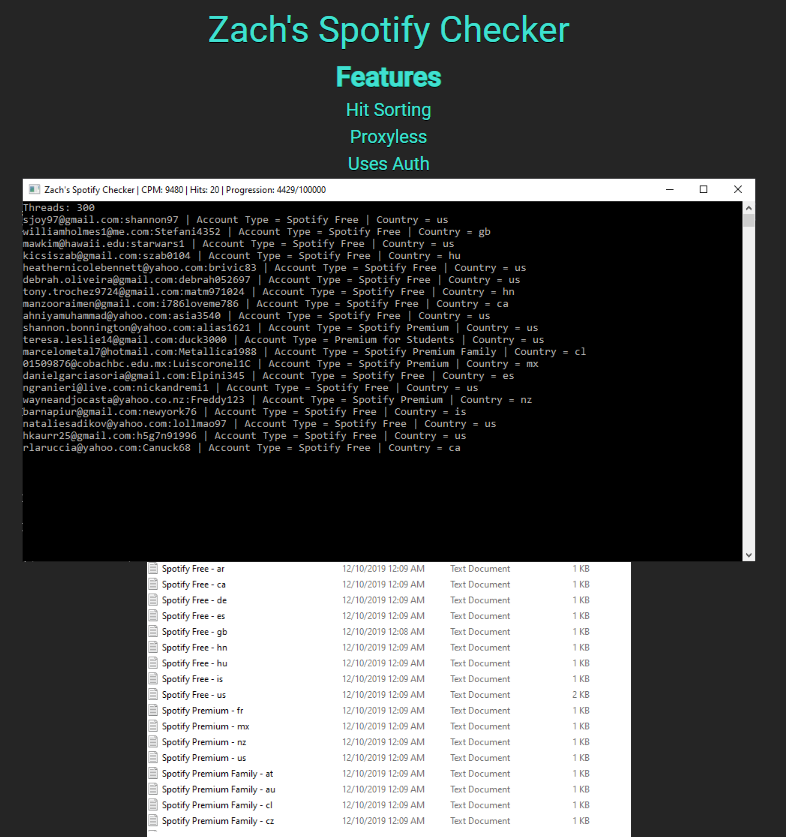Click the console scrollbar down arrow
786x837 pixels.
pos(749,555)
